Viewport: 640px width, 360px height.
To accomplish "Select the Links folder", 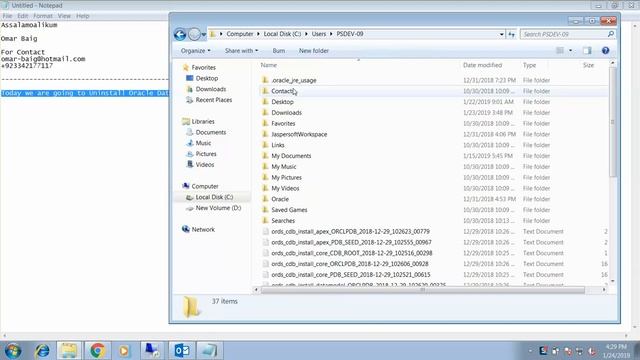I will click(x=278, y=145).
